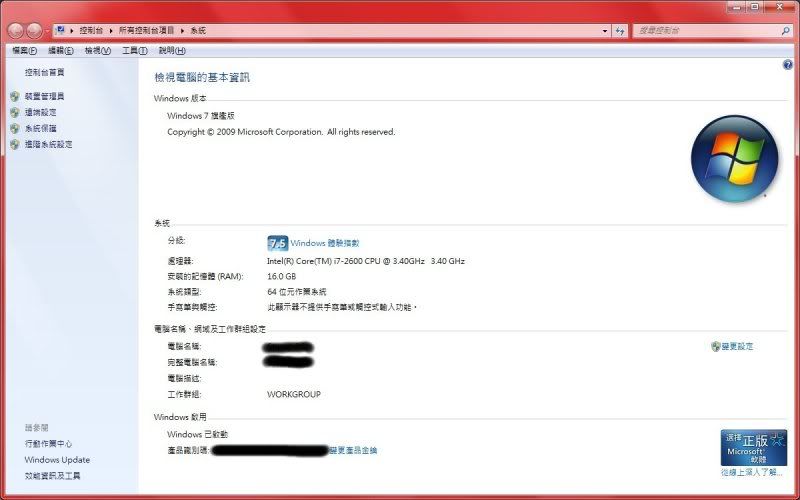Open the 說明(H) menu
Screen dimensions: 800x500
click(172, 51)
